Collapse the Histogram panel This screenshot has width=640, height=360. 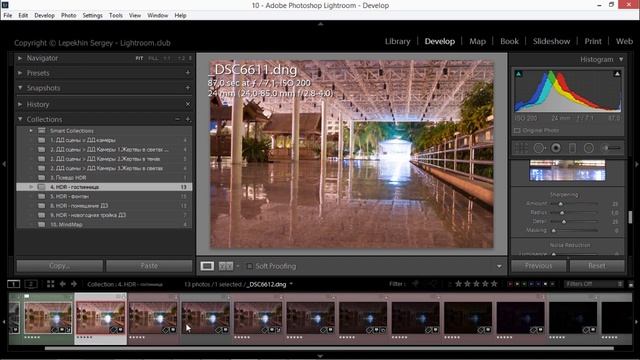[621, 60]
